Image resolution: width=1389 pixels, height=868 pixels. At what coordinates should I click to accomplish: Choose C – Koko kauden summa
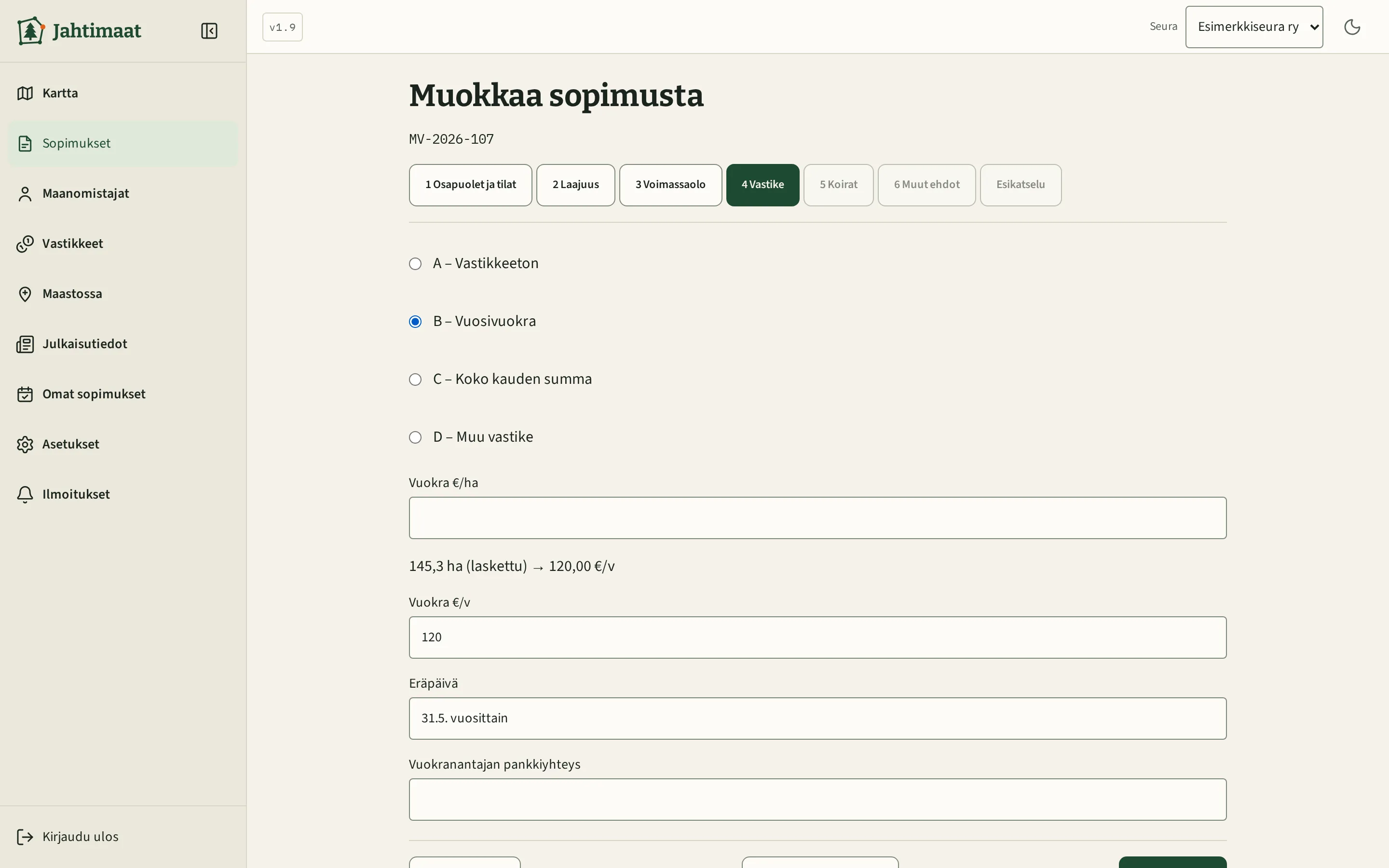pos(415,380)
